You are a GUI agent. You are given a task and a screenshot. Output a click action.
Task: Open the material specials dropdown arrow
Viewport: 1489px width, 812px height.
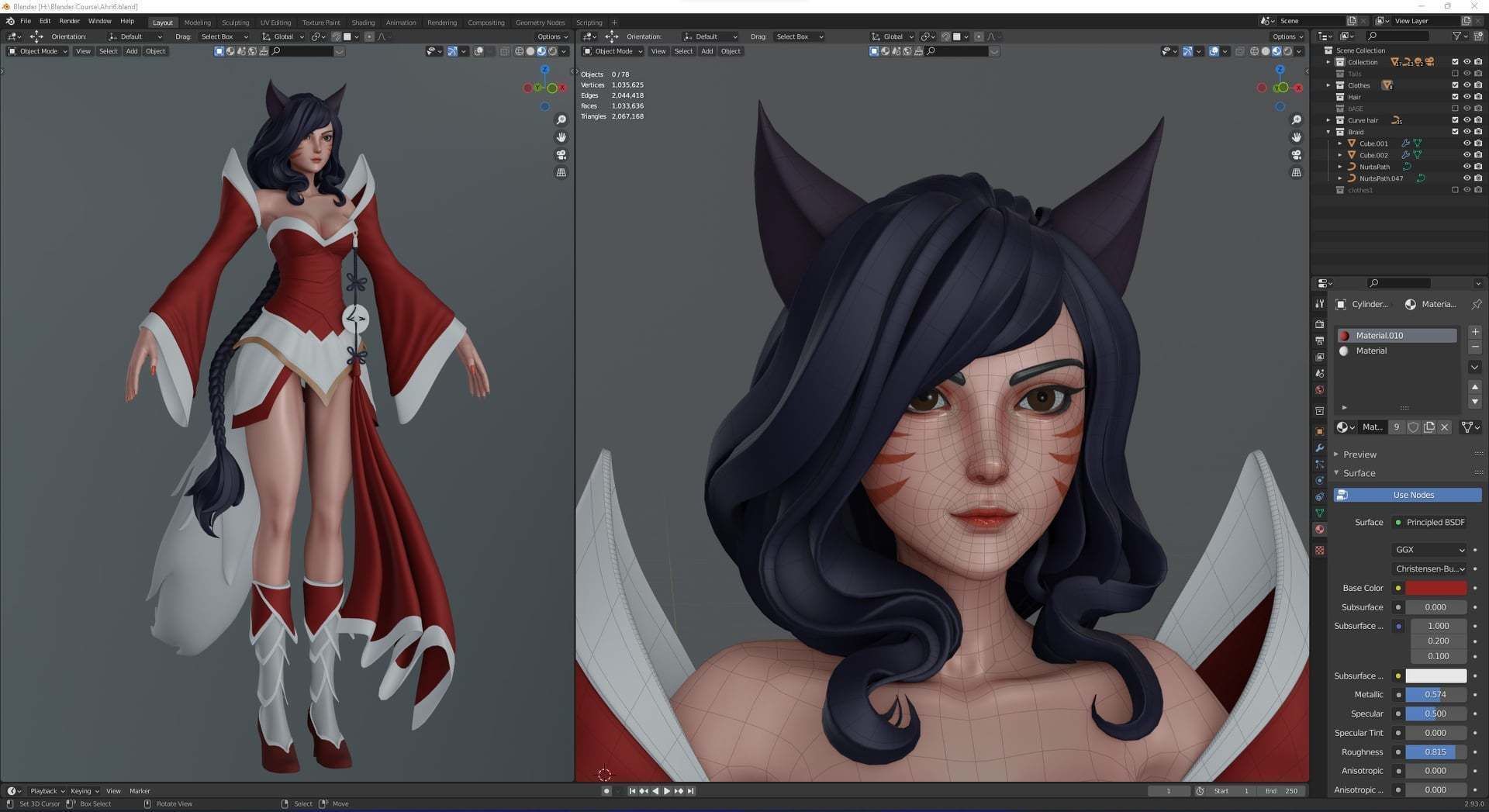click(x=1475, y=367)
